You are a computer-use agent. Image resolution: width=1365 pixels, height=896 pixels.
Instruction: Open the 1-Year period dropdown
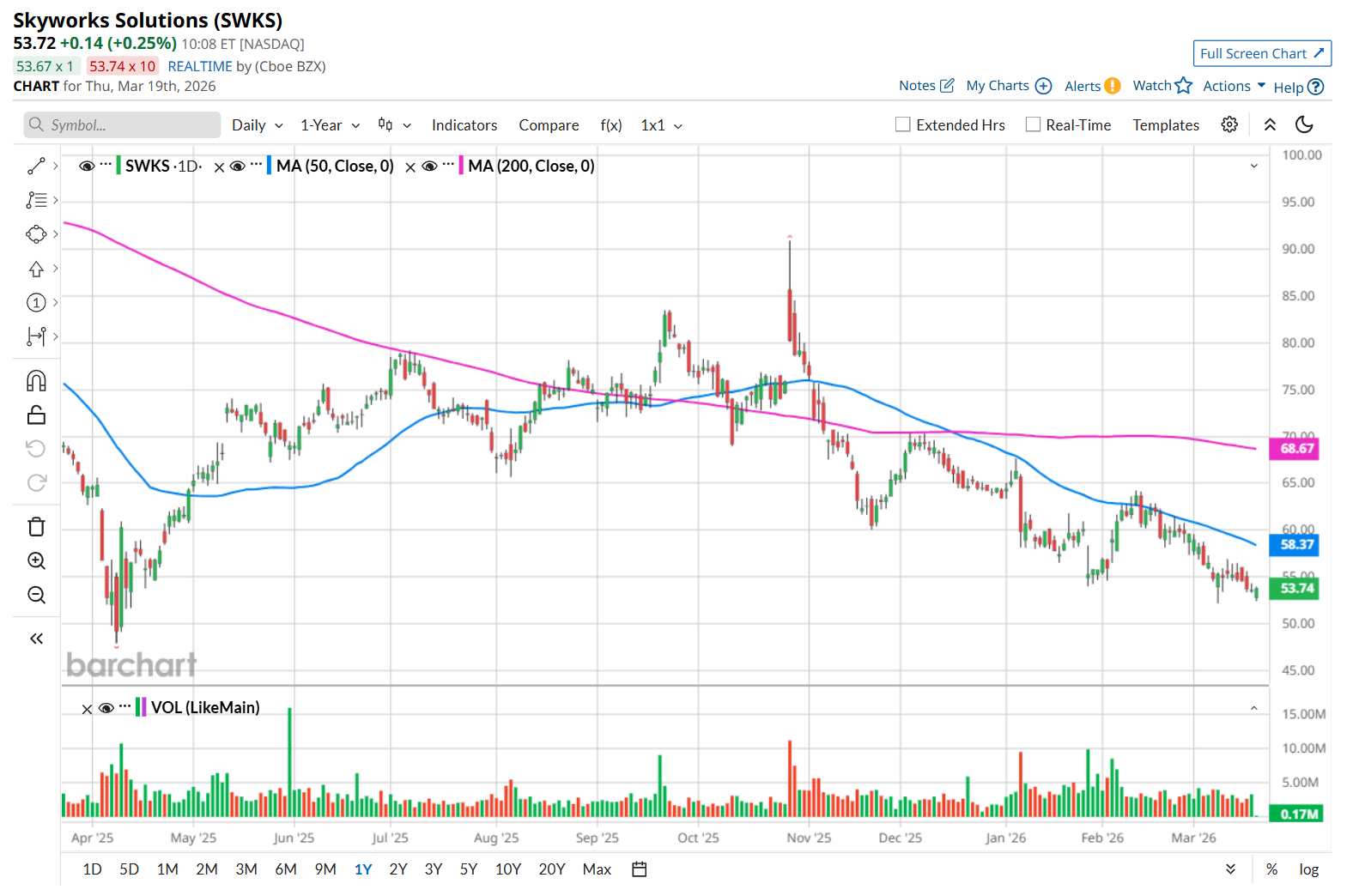331,125
